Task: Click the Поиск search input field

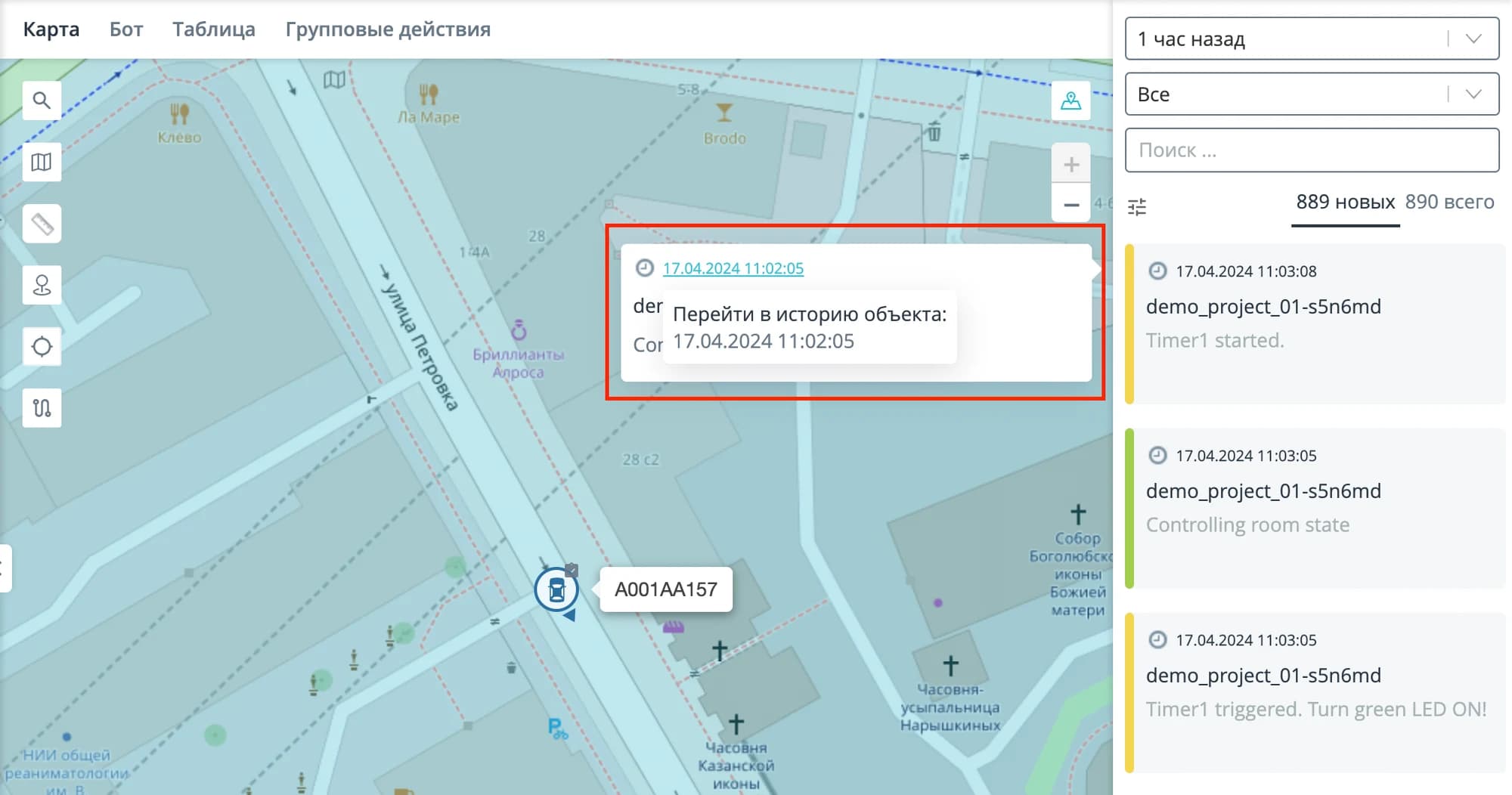Action: (1312, 150)
